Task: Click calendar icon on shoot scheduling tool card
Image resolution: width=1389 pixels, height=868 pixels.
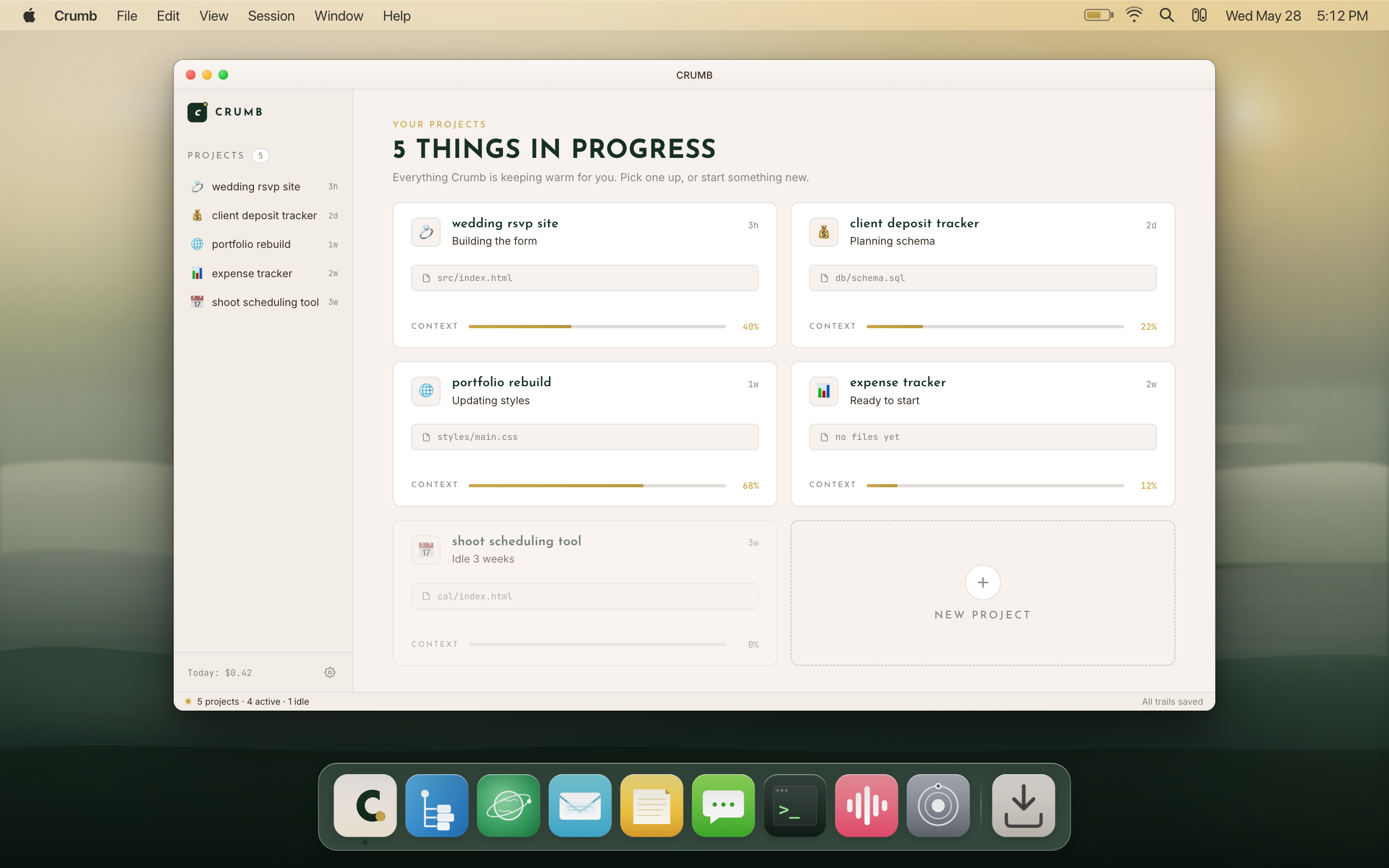Action: 426,550
